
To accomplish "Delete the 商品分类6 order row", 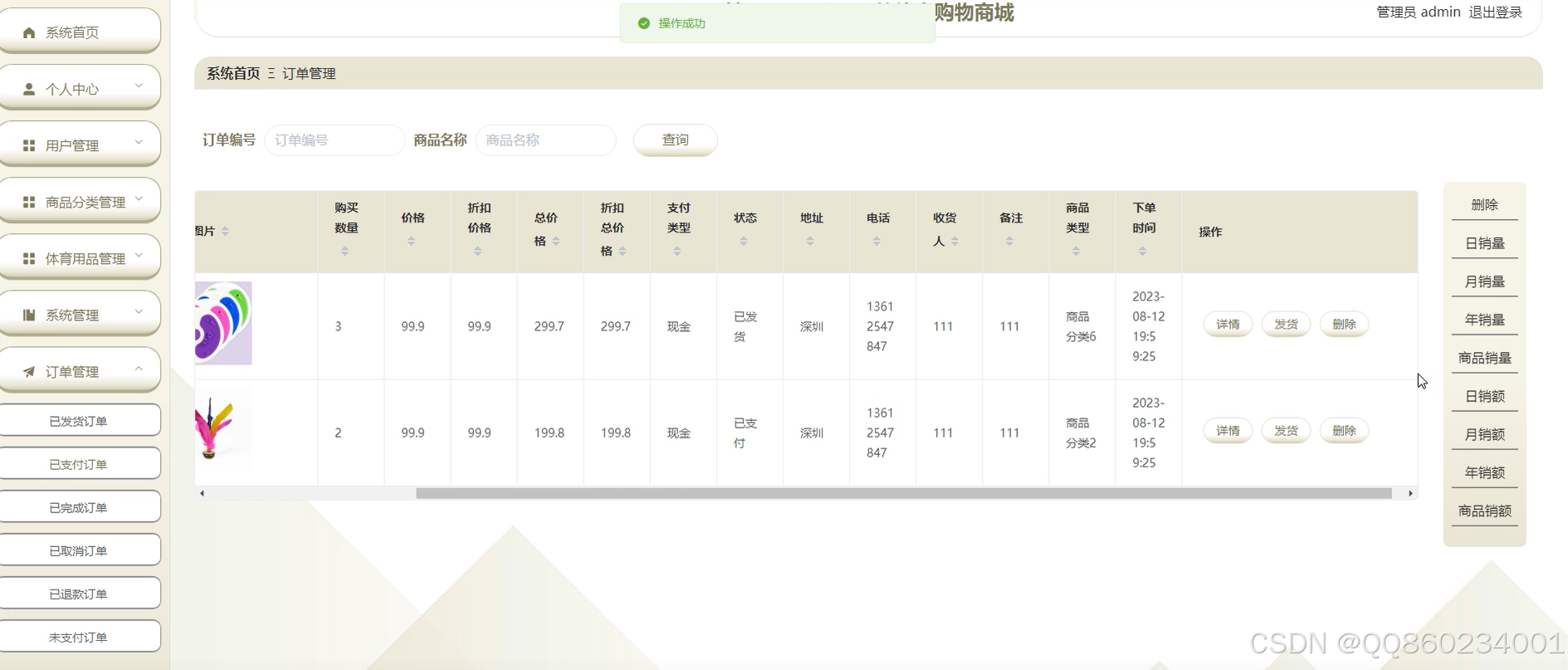I will point(1344,324).
